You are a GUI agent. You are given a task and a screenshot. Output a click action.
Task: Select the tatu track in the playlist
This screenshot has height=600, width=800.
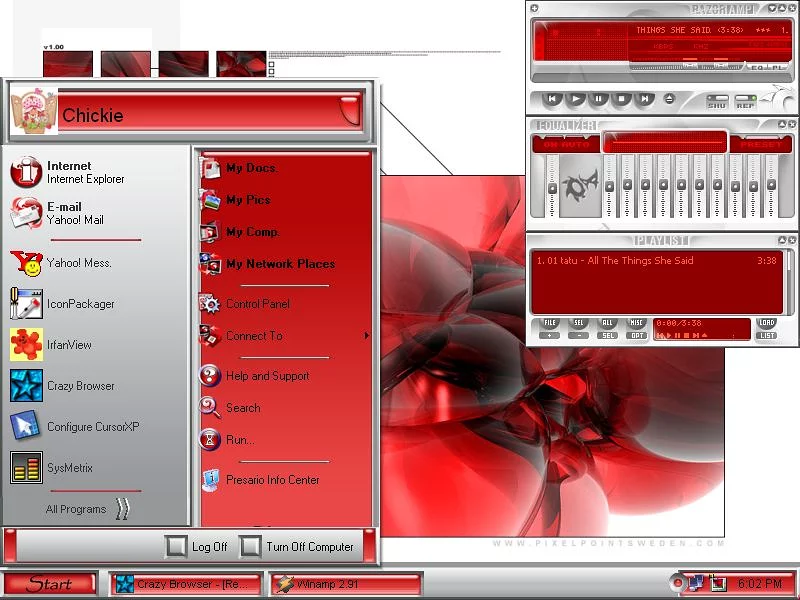coord(615,261)
